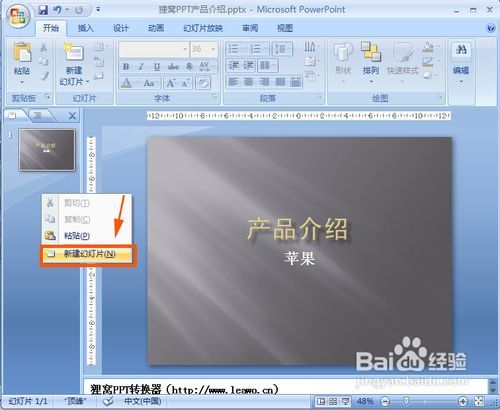The image size is (500, 410).
Task: Open character spacing AV dropdown
Action: pos(206,67)
